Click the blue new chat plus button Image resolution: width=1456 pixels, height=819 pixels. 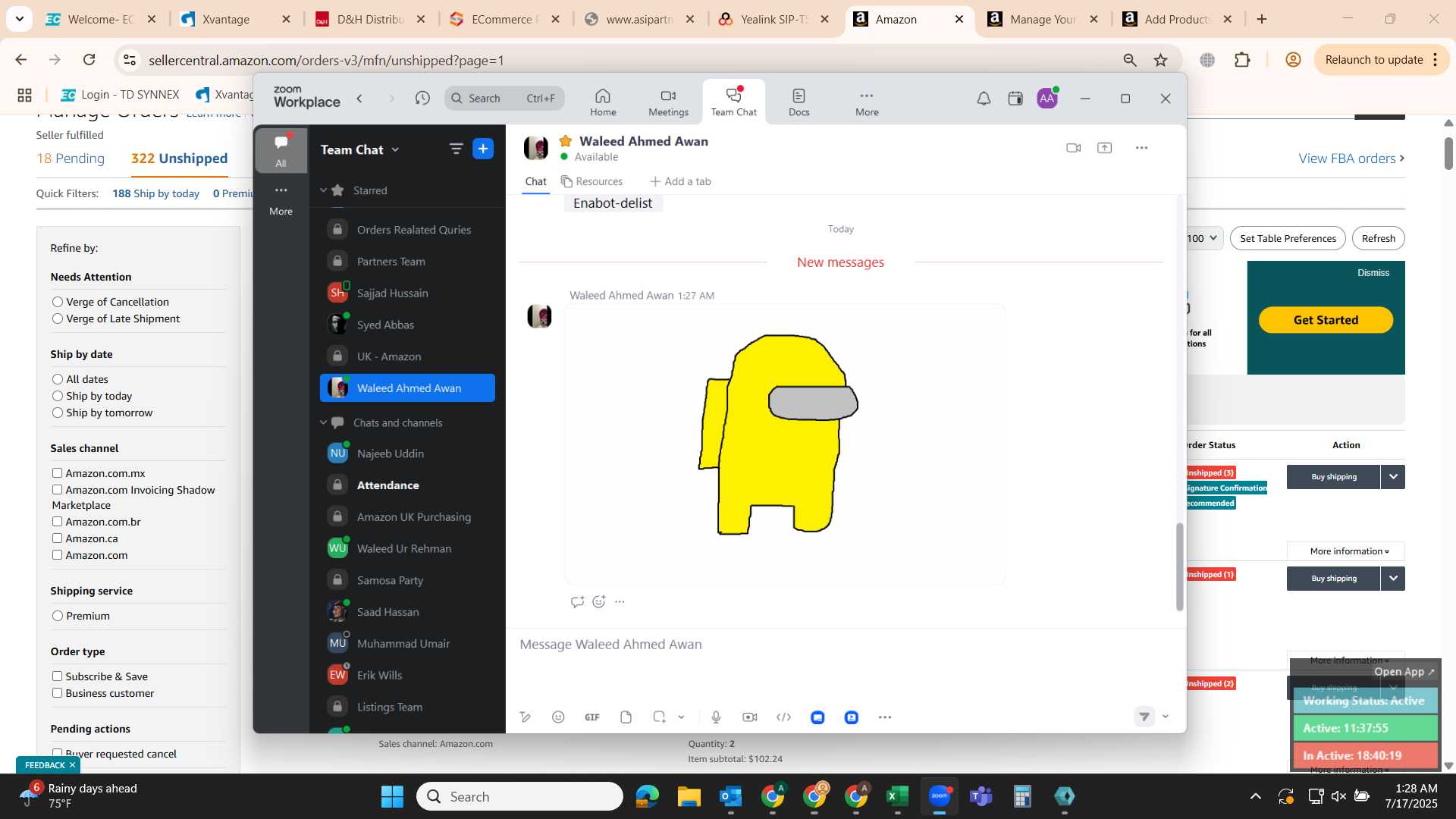483,149
